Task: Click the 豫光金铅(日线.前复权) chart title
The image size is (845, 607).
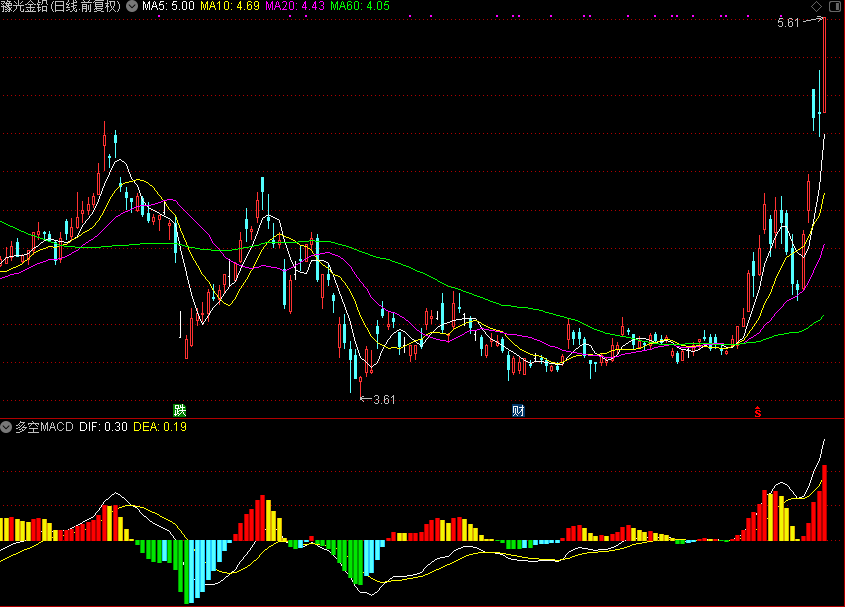Action: [61, 6]
